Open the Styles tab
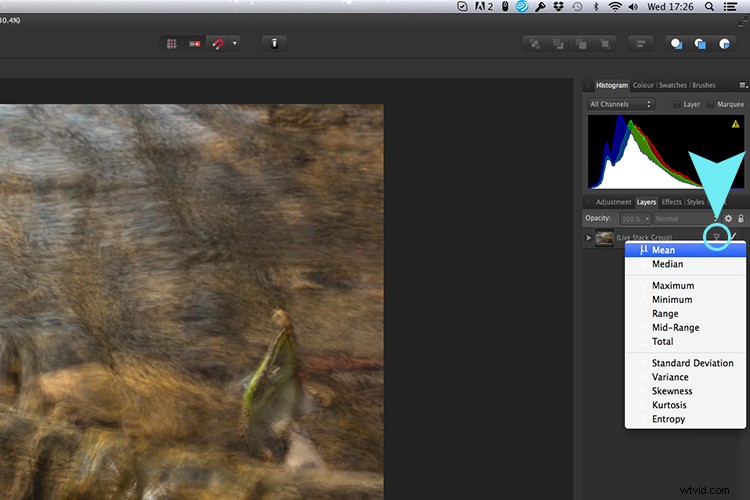The width and height of the screenshot is (750, 500). click(x=695, y=202)
